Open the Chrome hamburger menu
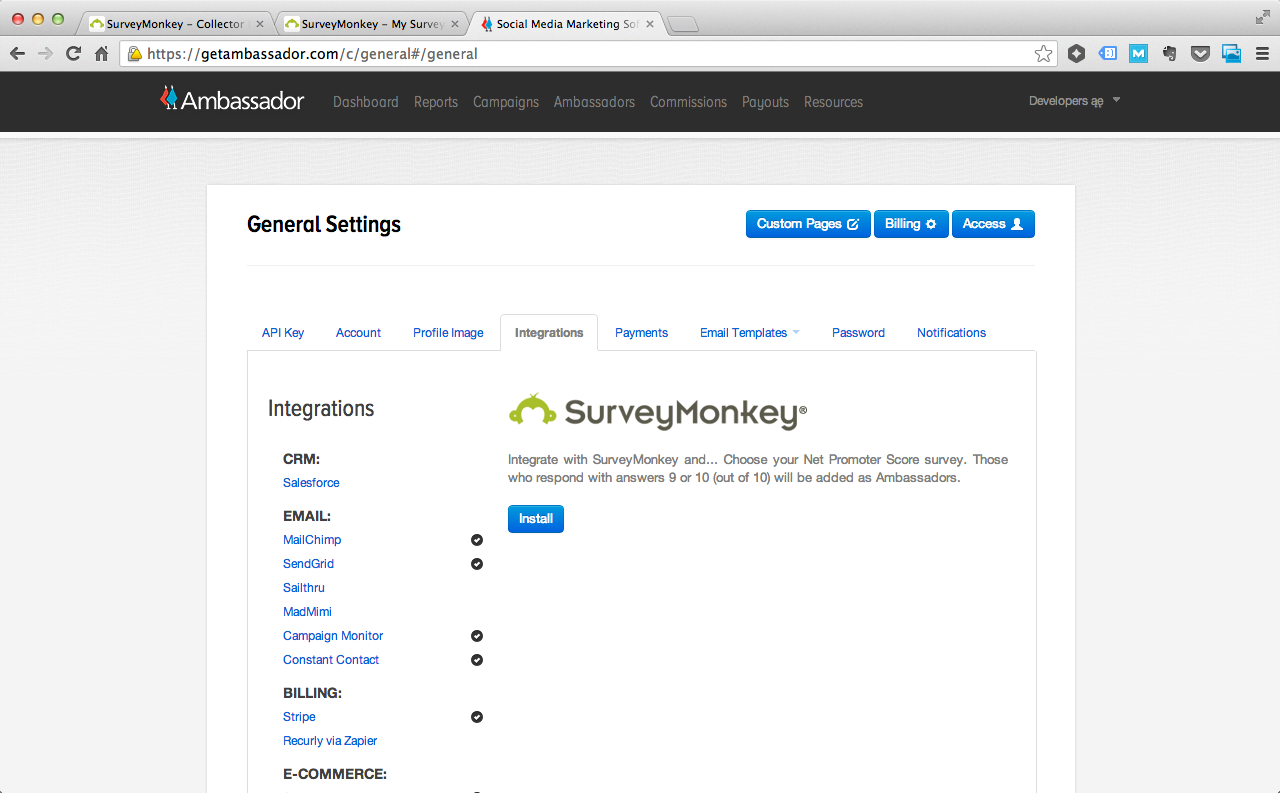The width and height of the screenshot is (1280, 793). [1262, 54]
